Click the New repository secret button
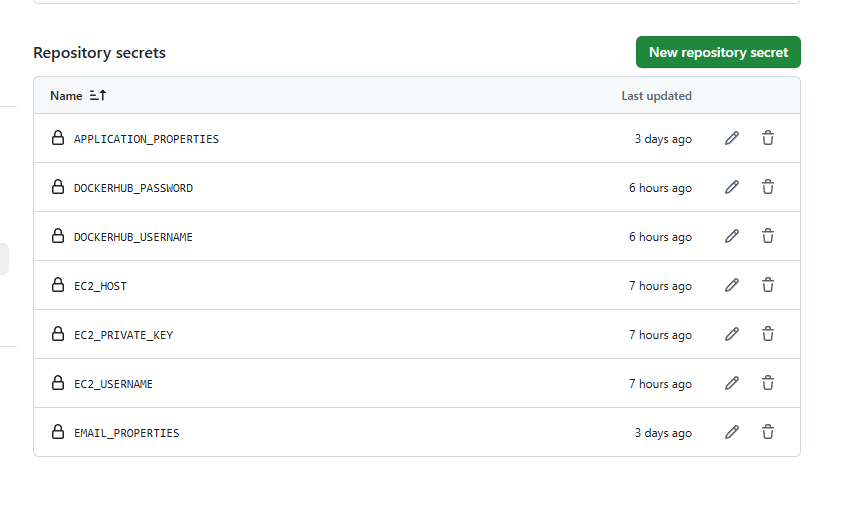Screen dimensions: 866x517 (x=718, y=52)
